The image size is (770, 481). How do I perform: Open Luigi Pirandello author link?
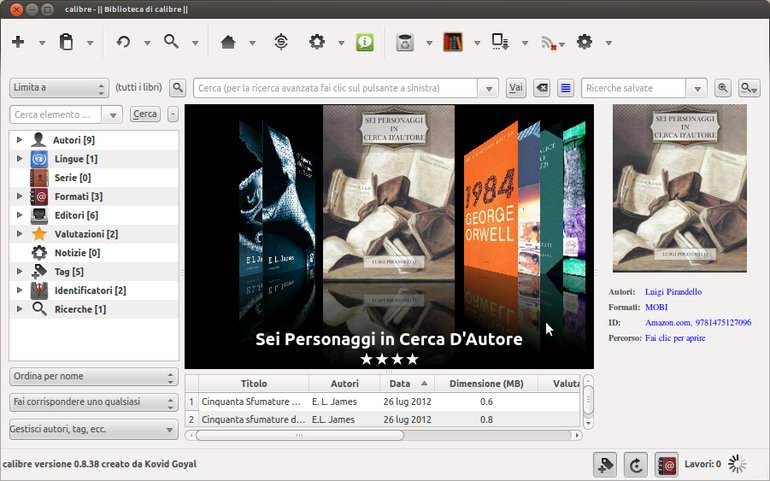(673, 292)
